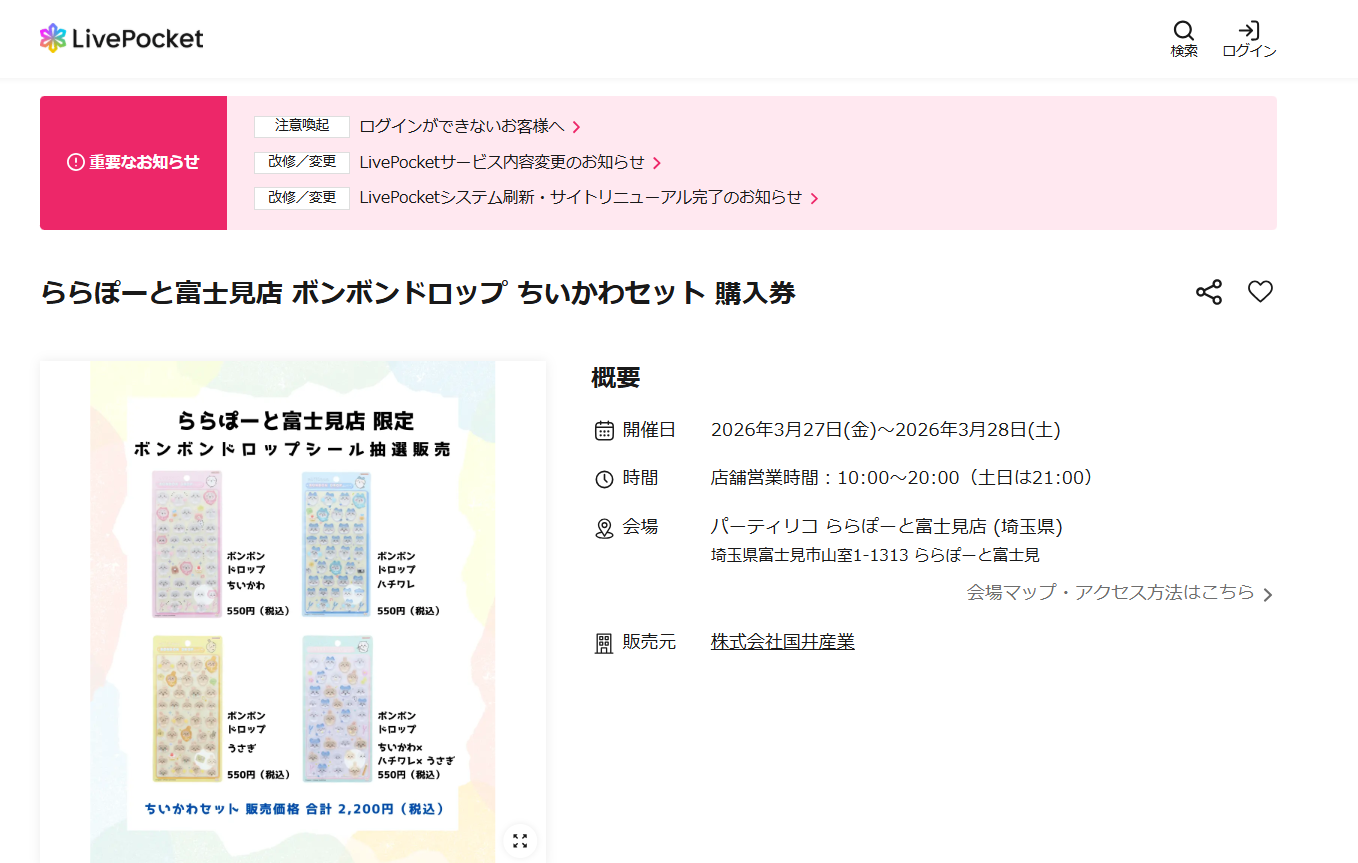Open the システム刷新・サイトリニューアル完了 announcement
This screenshot has height=863, width=1358.
[x=586, y=198]
